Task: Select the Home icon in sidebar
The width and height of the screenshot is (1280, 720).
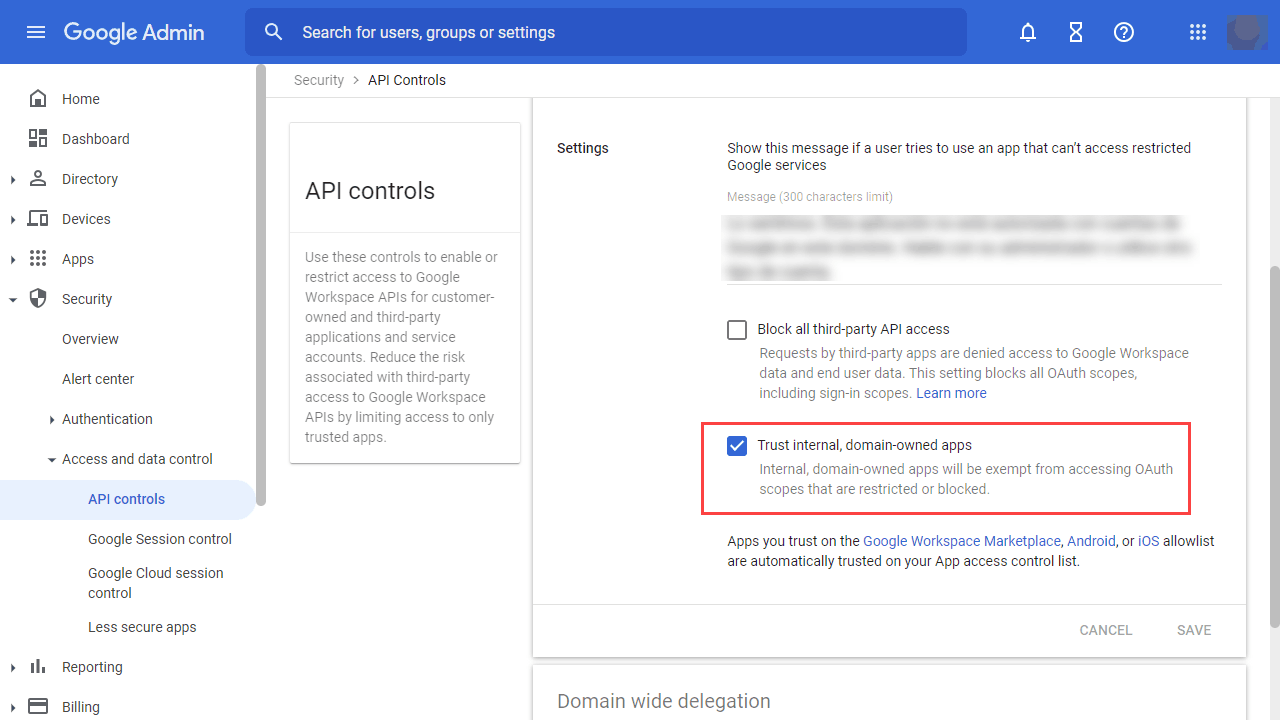Action: coord(37,98)
